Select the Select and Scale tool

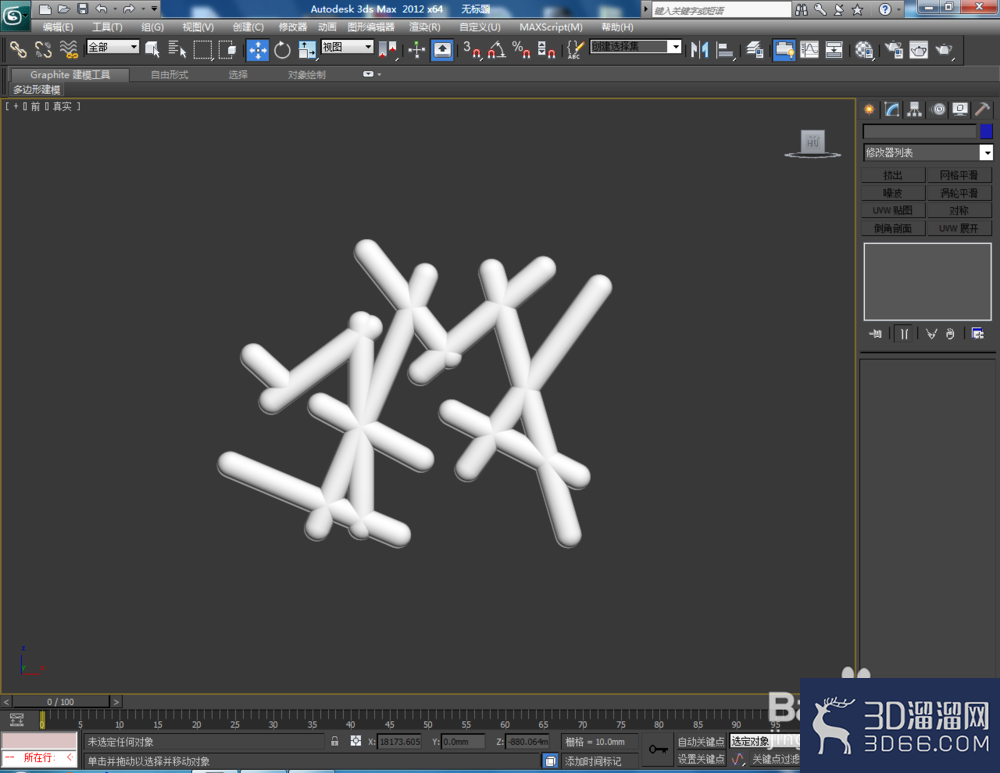(307, 50)
